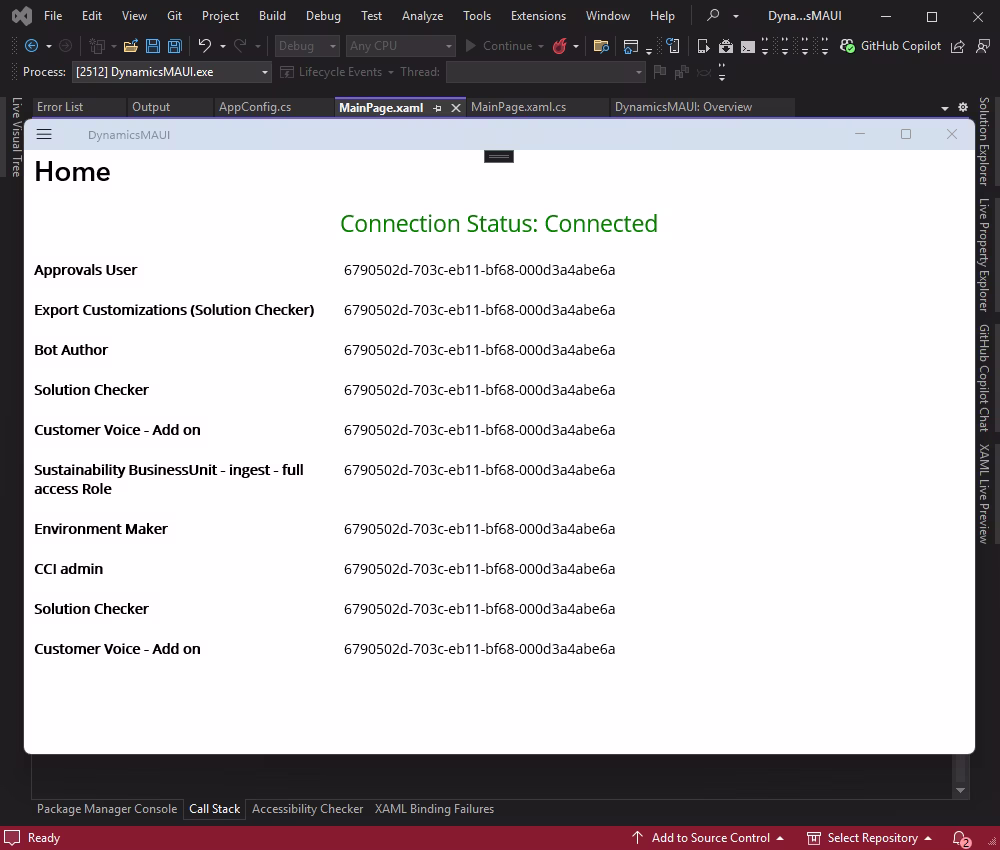
Task: Expand the Navigate Backward history dropdown arrow
Action: 48,47
